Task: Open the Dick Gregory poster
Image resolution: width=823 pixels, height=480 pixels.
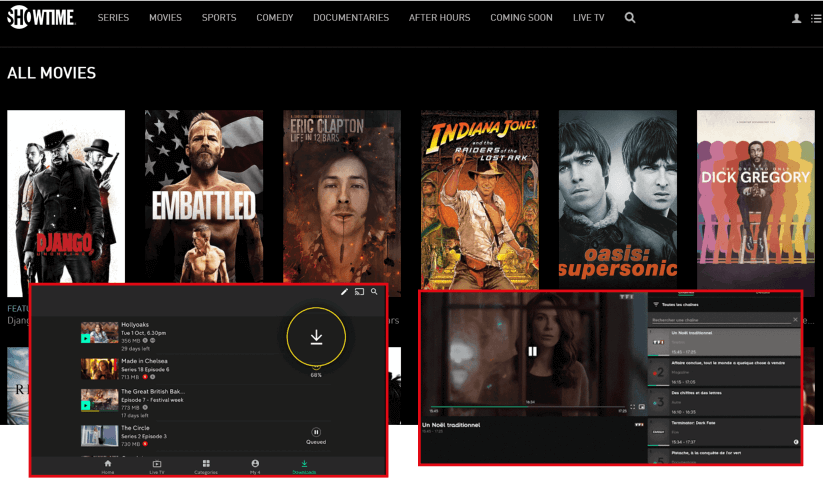Action: click(x=756, y=199)
